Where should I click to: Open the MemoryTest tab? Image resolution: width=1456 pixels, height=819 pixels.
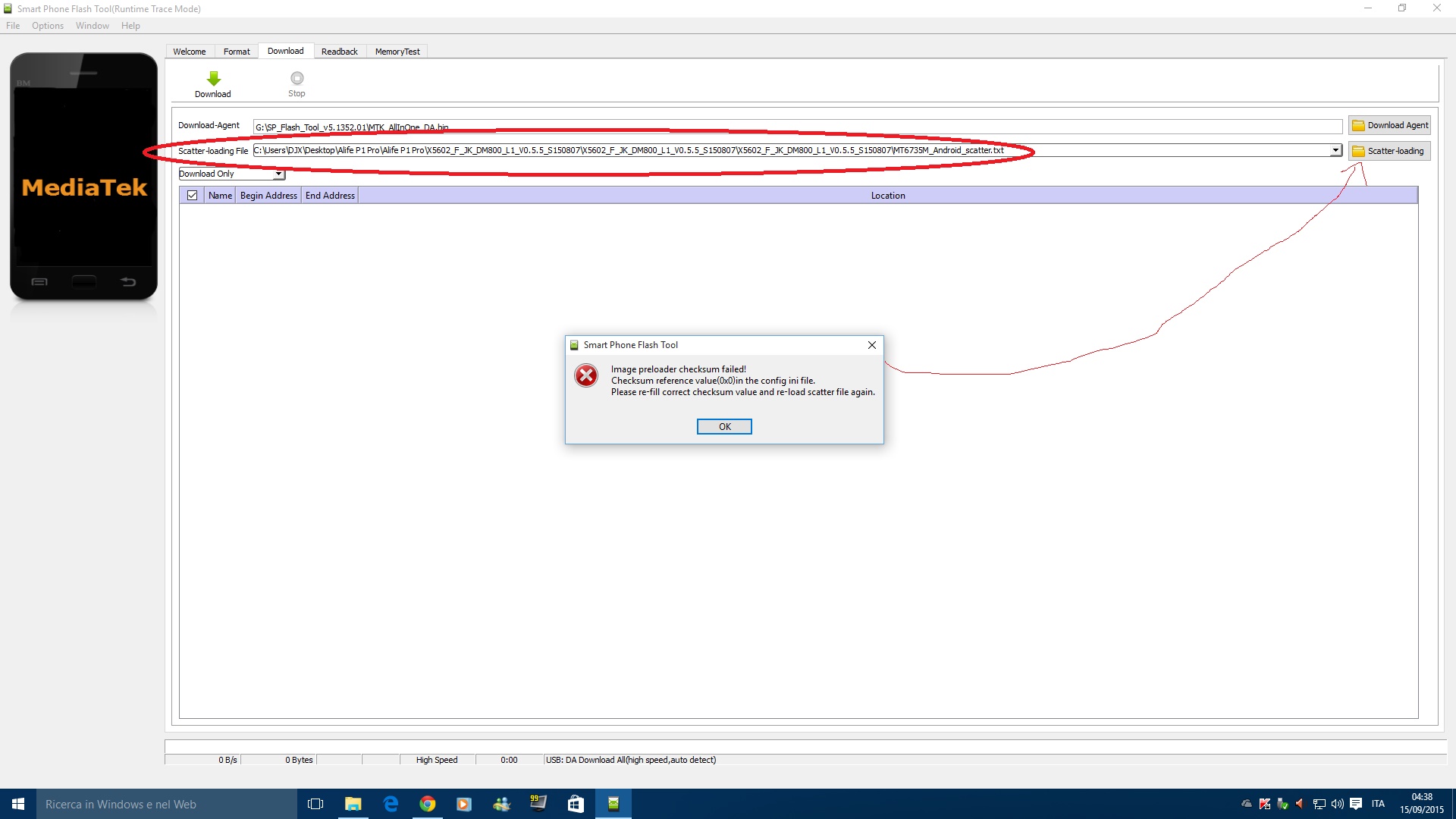click(x=397, y=52)
